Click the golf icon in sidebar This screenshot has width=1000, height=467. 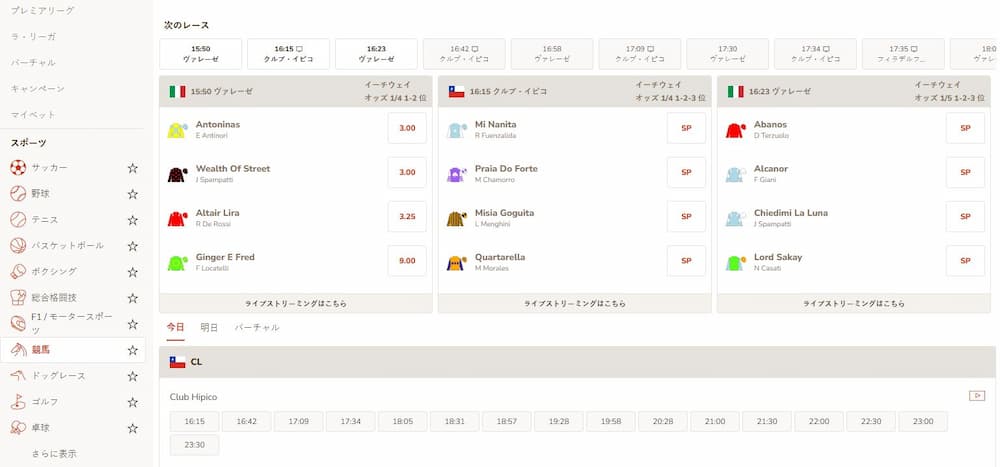point(18,402)
